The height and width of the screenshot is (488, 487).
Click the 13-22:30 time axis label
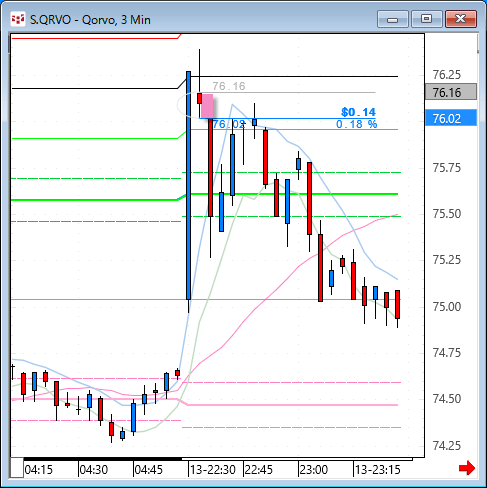click(213, 470)
